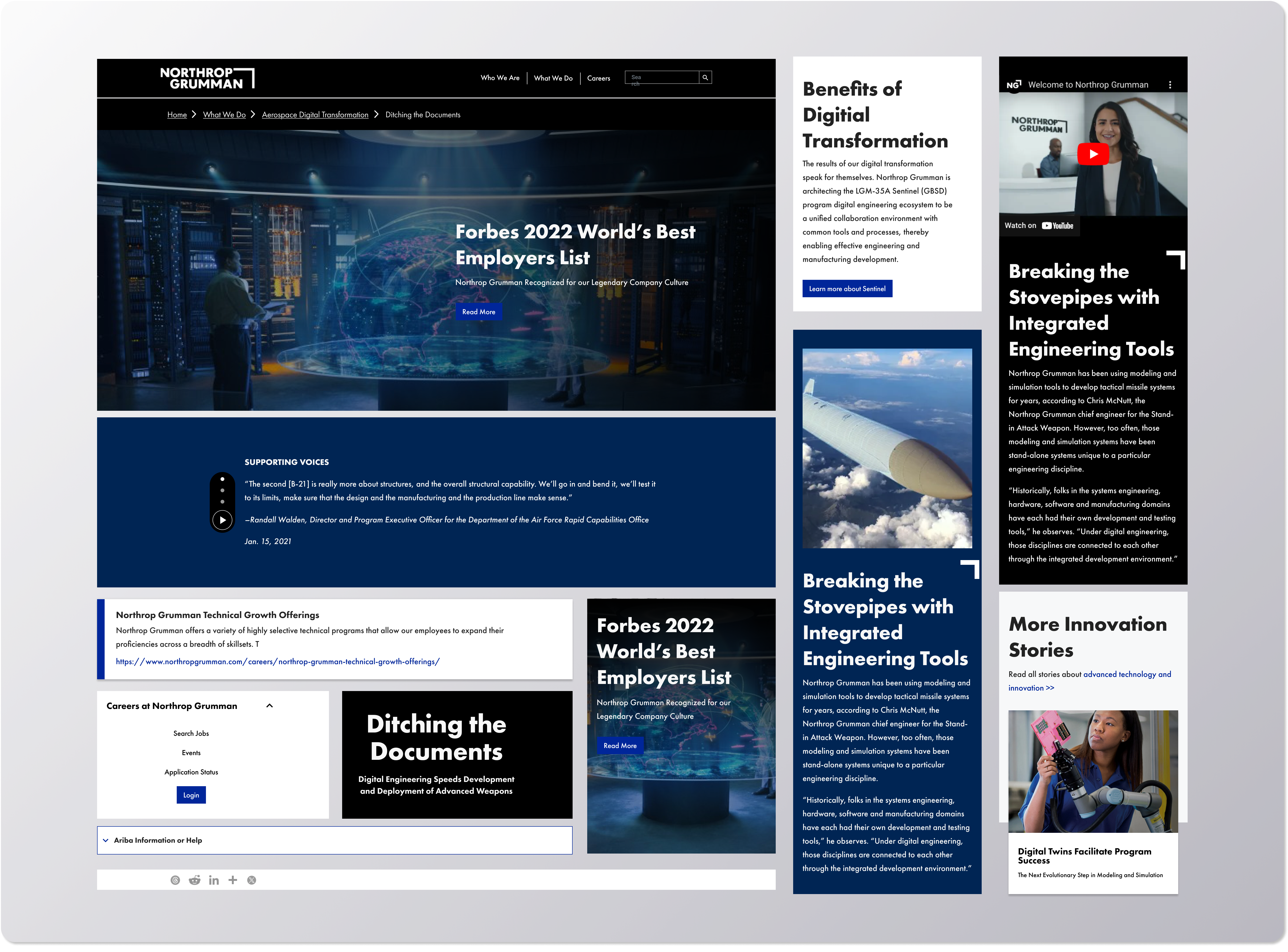
Task: Select the third carousel dot indicator
Action: 222,501
